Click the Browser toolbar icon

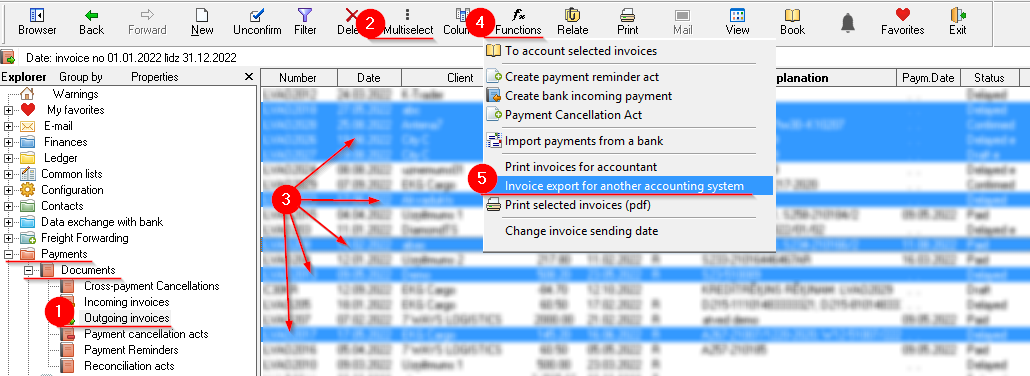click(x=37, y=22)
